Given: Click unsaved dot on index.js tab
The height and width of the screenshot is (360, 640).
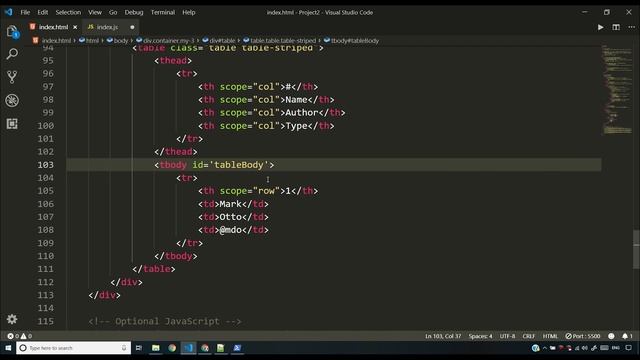Looking at the screenshot, I should pyautogui.click(x=132, y=27).
